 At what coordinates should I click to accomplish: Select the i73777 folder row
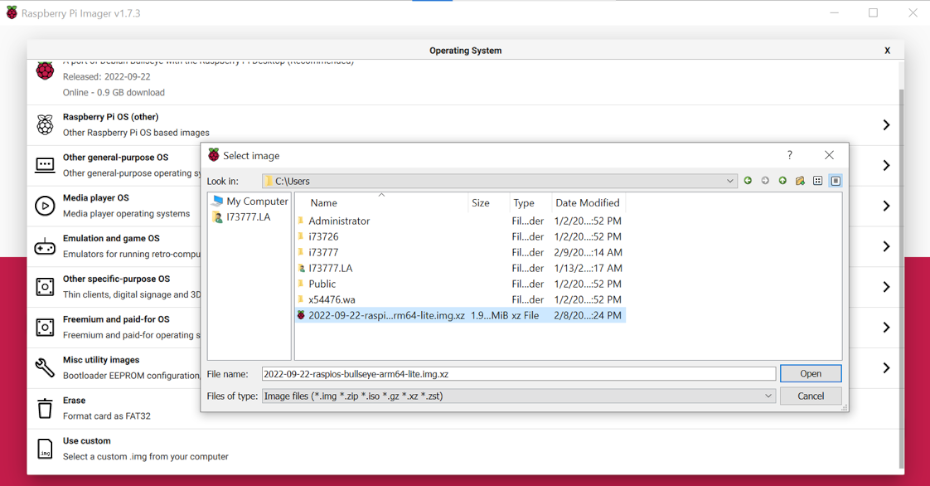pyautogui.click(x=460, y=252)
